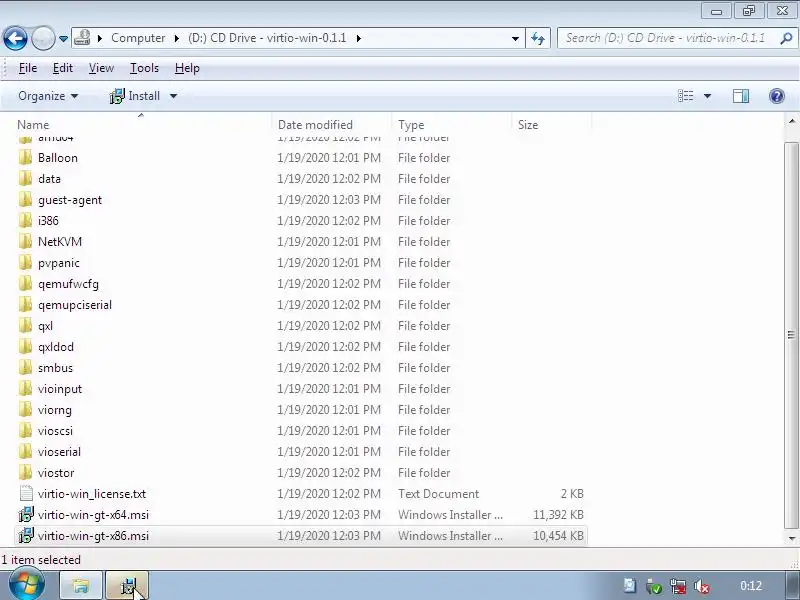800x600 pixels.
Task: Open the Windows Start orb
Action: tap(27, 585)
